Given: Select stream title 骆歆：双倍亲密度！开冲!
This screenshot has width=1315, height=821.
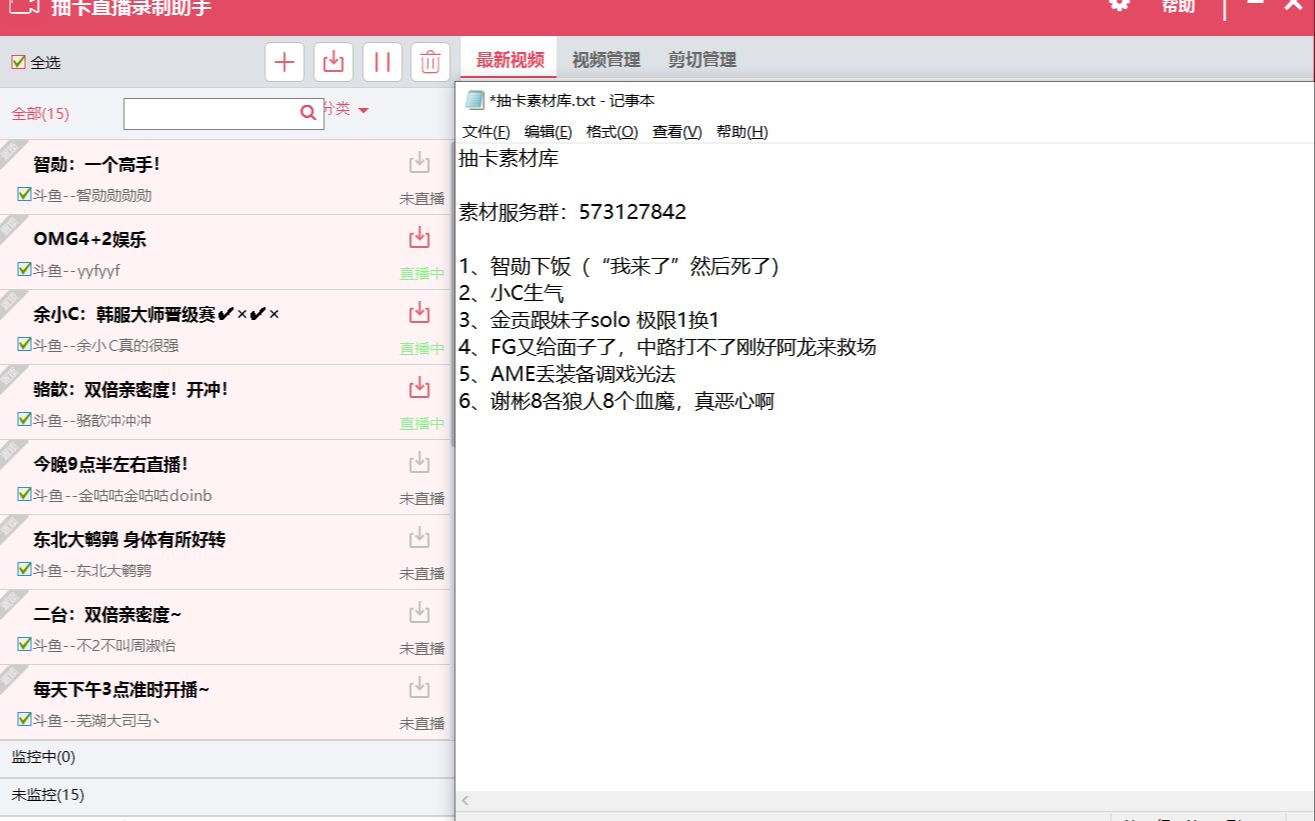Looking at the screenshot, I should (131, 390).
